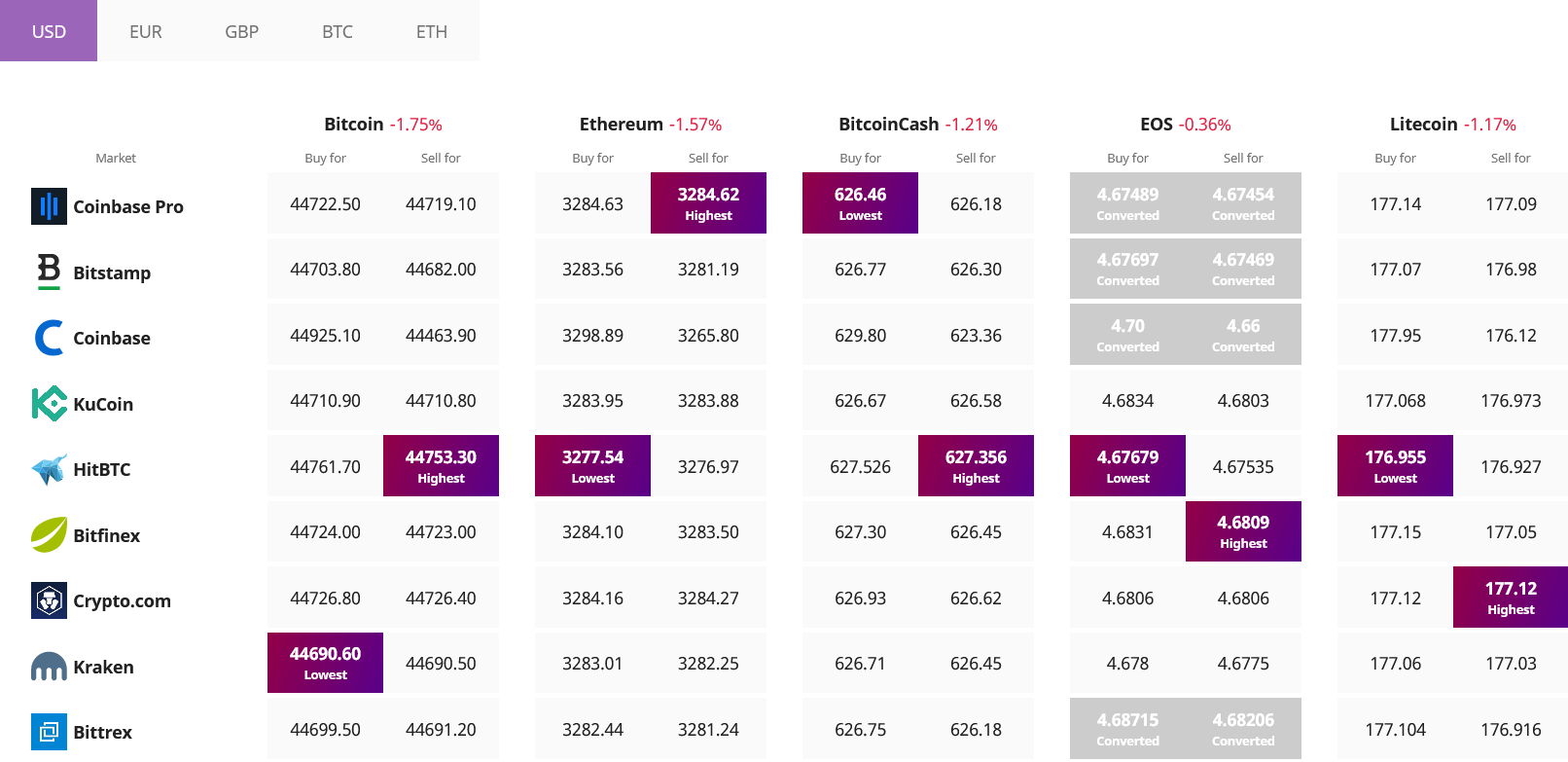Select the highest Bitcoin sell price 44753.30
The image size is (1568, 762).
pos(441,465)
